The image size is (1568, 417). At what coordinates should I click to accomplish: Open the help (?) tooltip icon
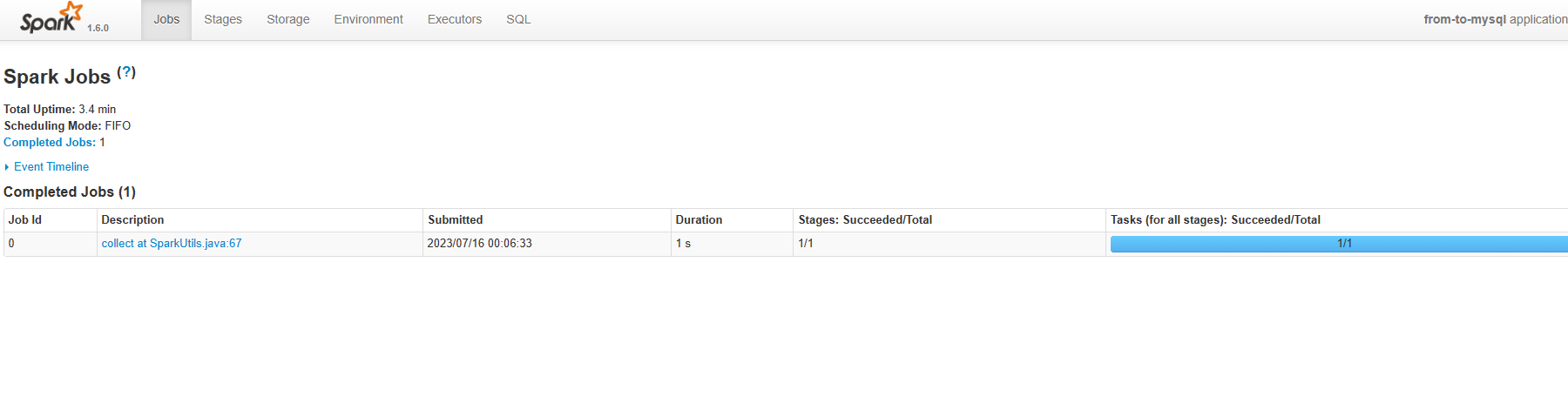[126, 72]
